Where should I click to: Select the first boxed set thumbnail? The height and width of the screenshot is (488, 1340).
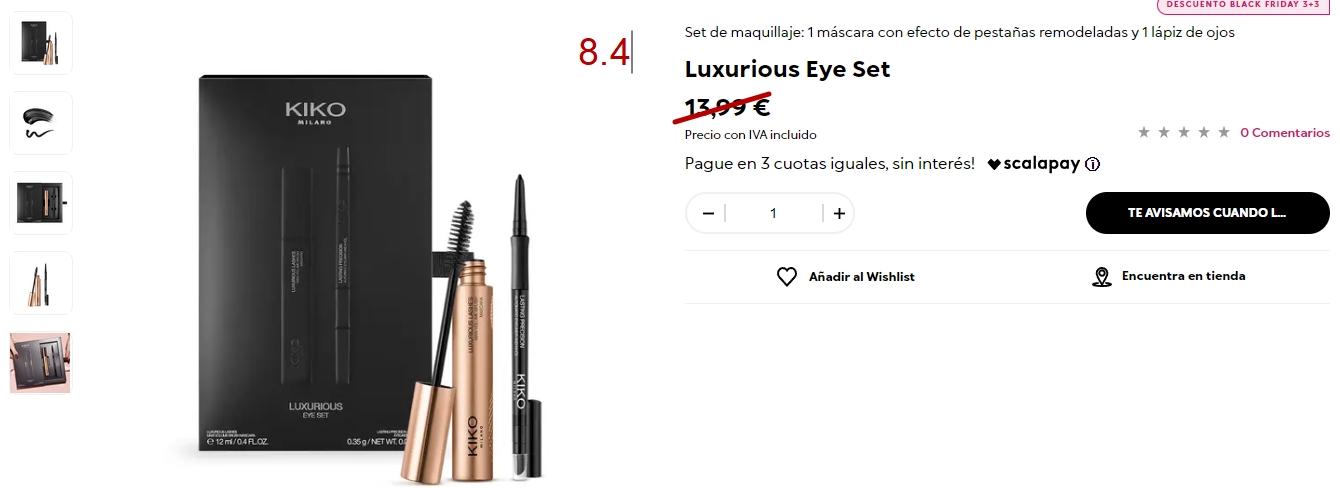pos(41,43)
